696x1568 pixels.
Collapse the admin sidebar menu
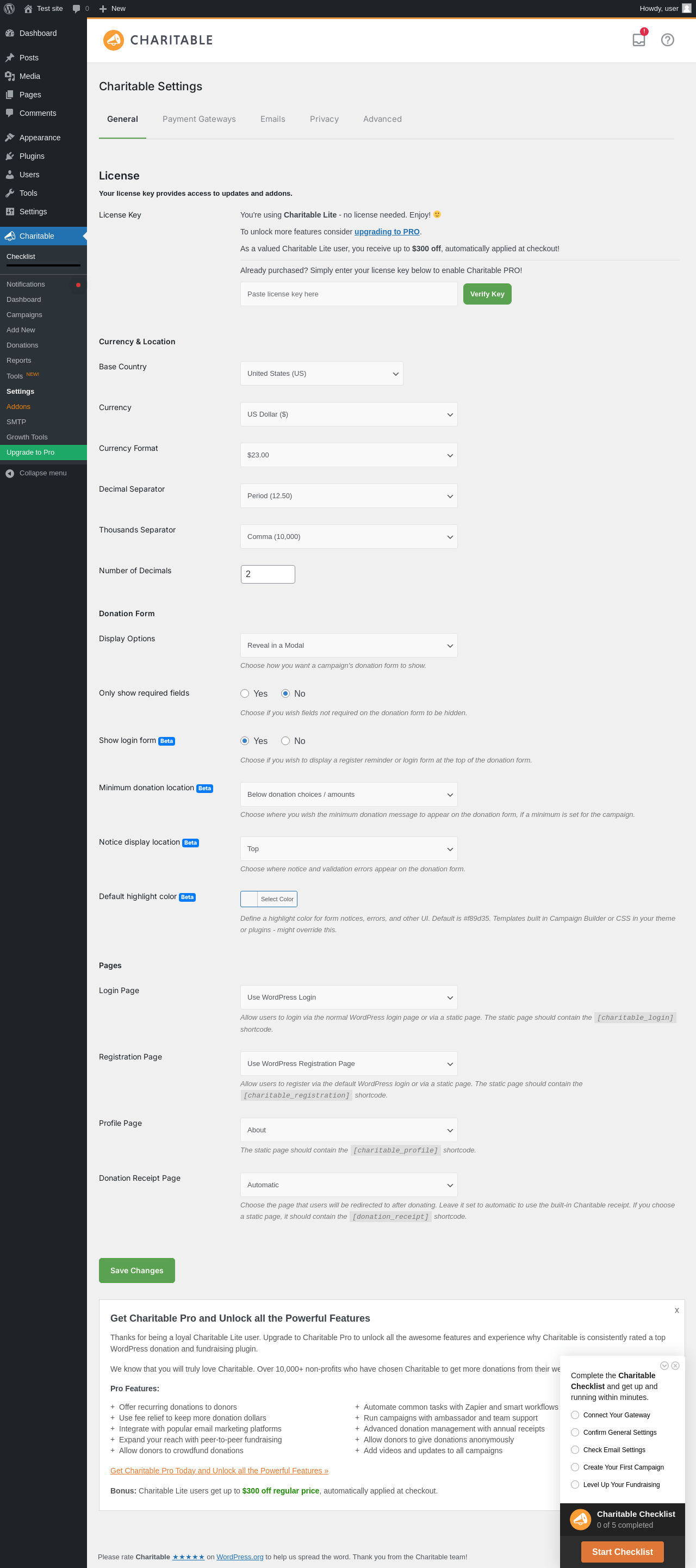pyautogui.click(x=43, y=473)
